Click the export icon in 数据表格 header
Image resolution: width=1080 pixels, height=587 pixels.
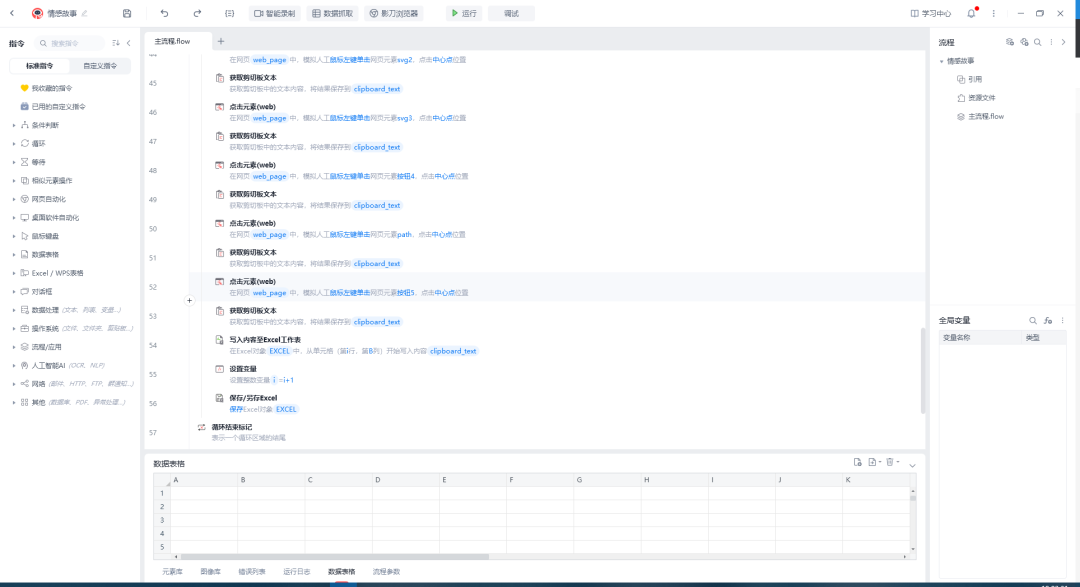pos(874,462)
